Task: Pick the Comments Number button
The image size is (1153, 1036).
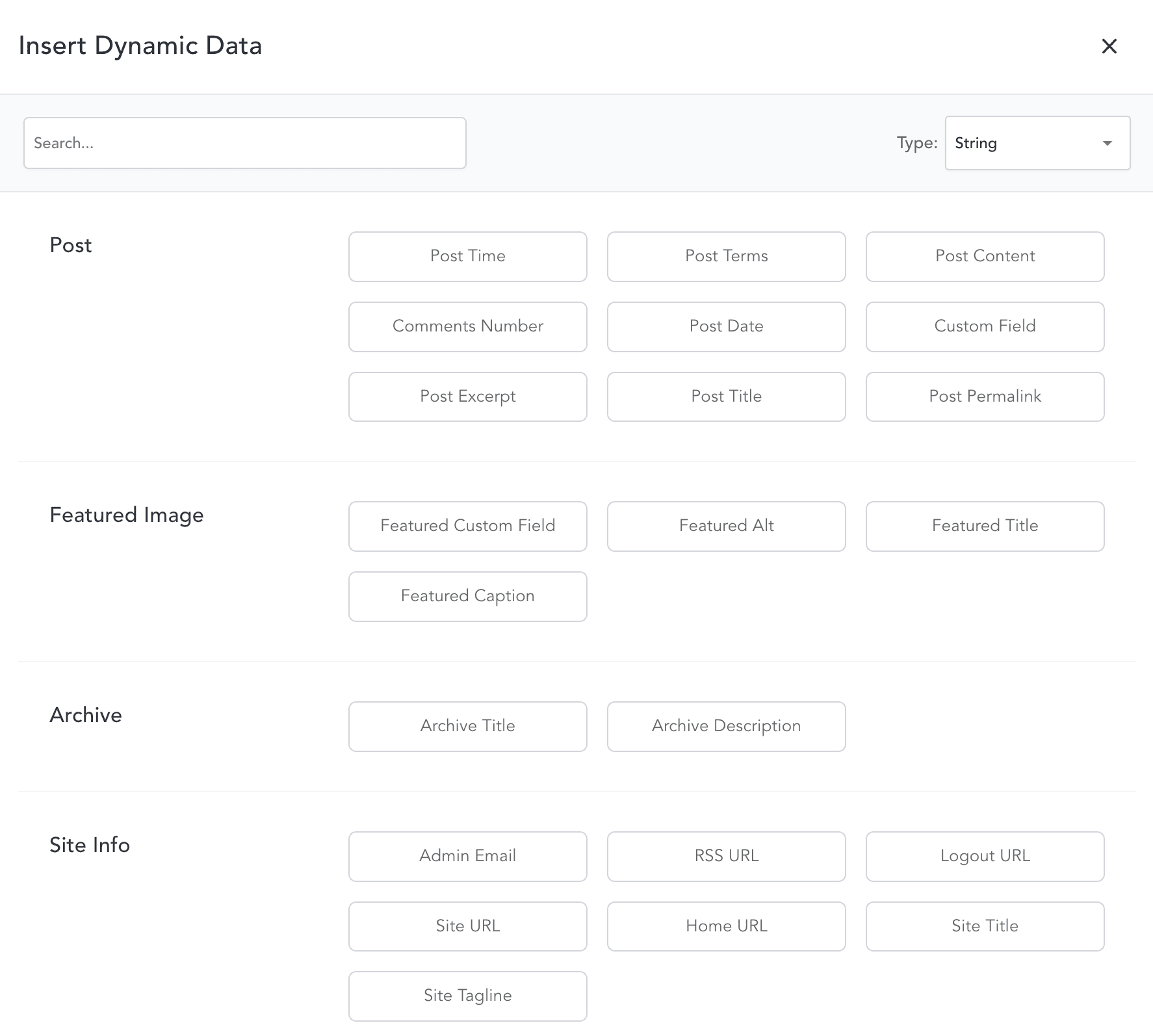Action: tap(467, 326)
